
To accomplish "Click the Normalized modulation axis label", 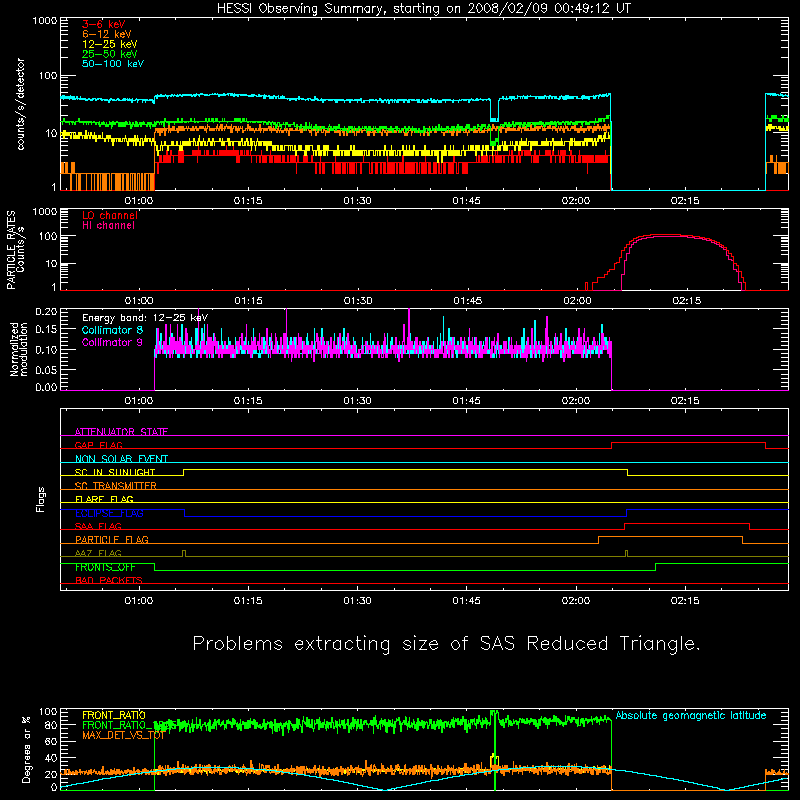I will click(19, 349).
